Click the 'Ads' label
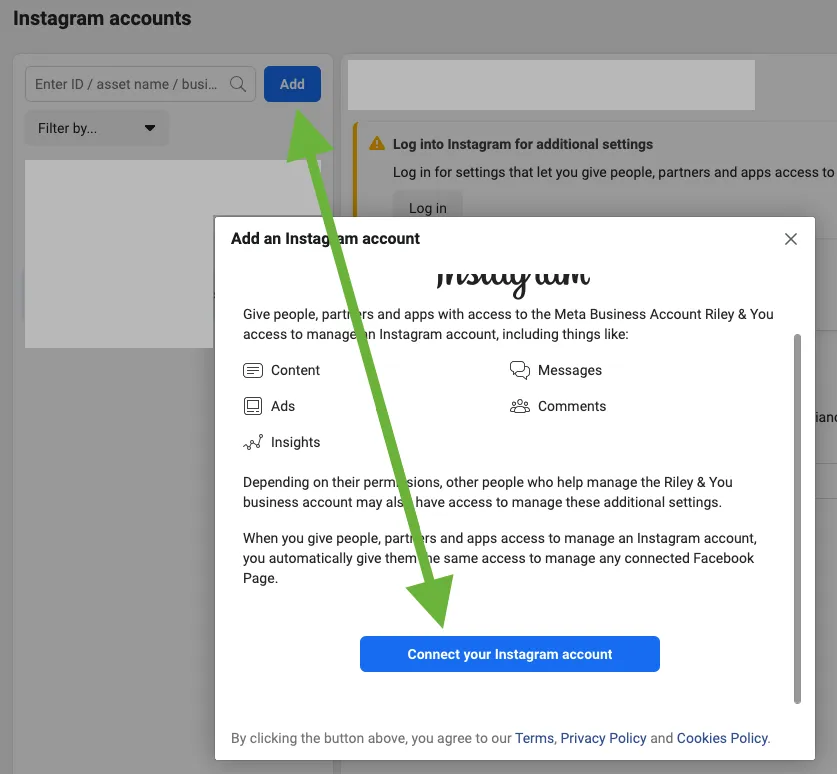The width and height of the screenshot is (837, 774). 282,406
